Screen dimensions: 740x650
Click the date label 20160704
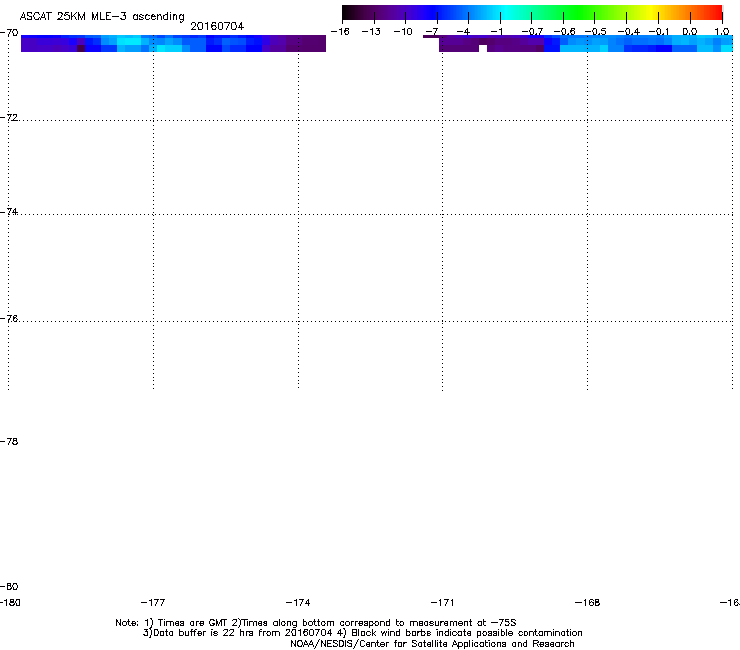217,26
